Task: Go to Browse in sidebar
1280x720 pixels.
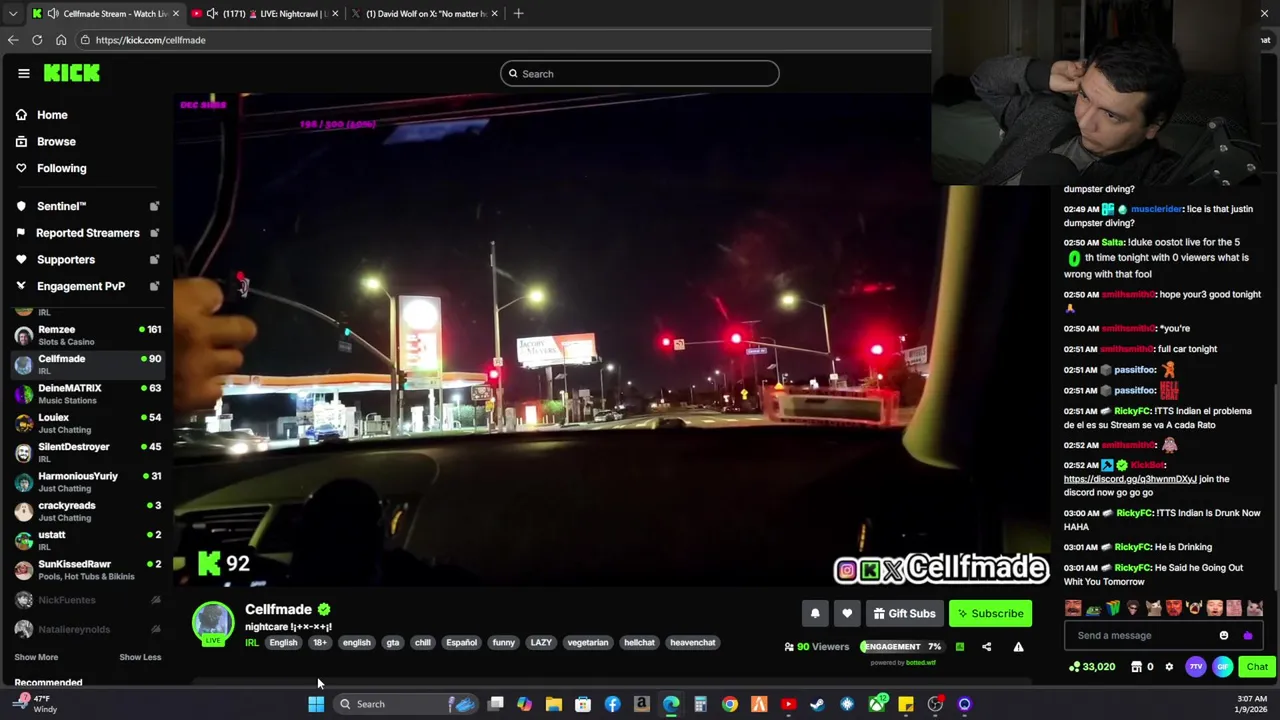Action: (x=56, y=142)
